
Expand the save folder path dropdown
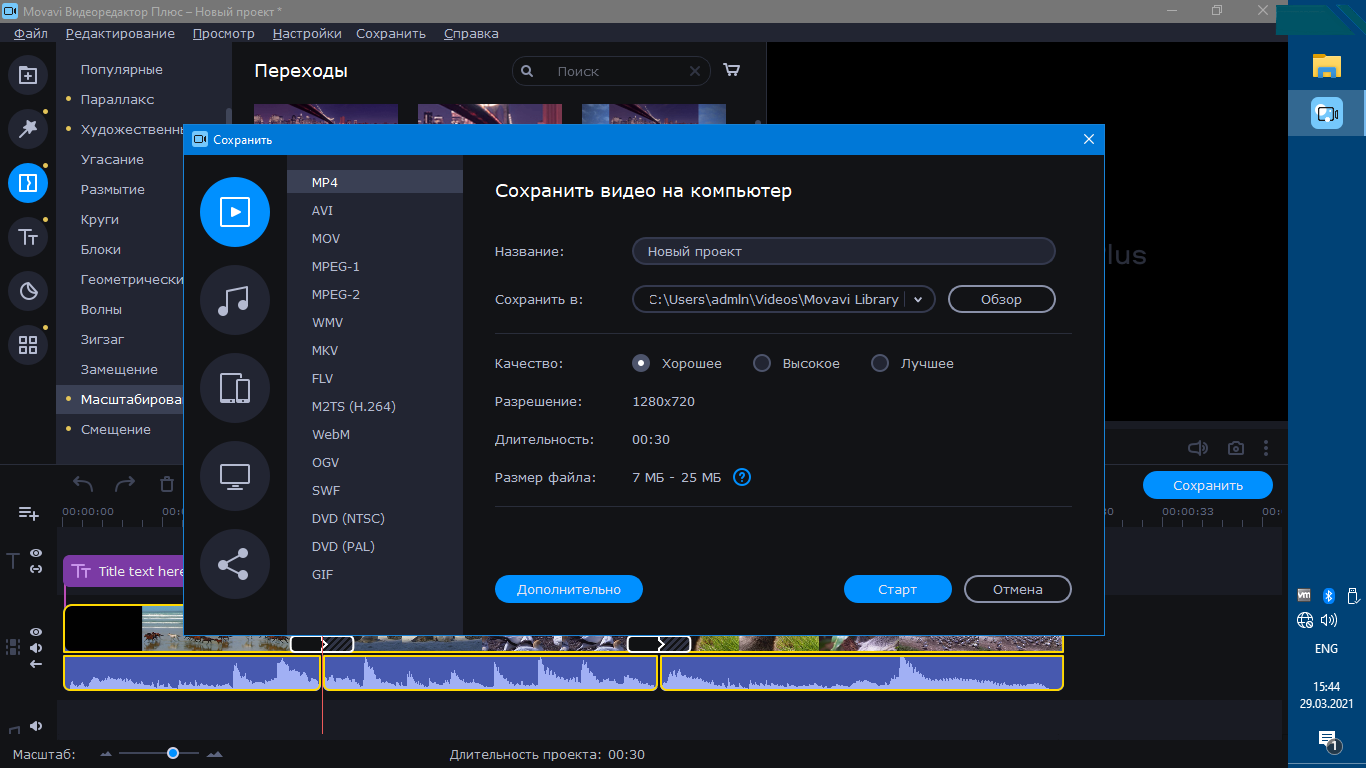pyautogui.click(x=919, y=299)
